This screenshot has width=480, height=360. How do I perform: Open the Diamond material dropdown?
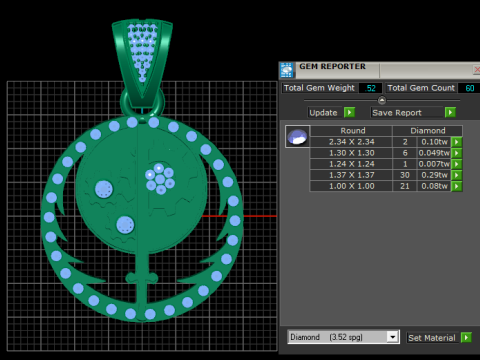click(393, 337)
